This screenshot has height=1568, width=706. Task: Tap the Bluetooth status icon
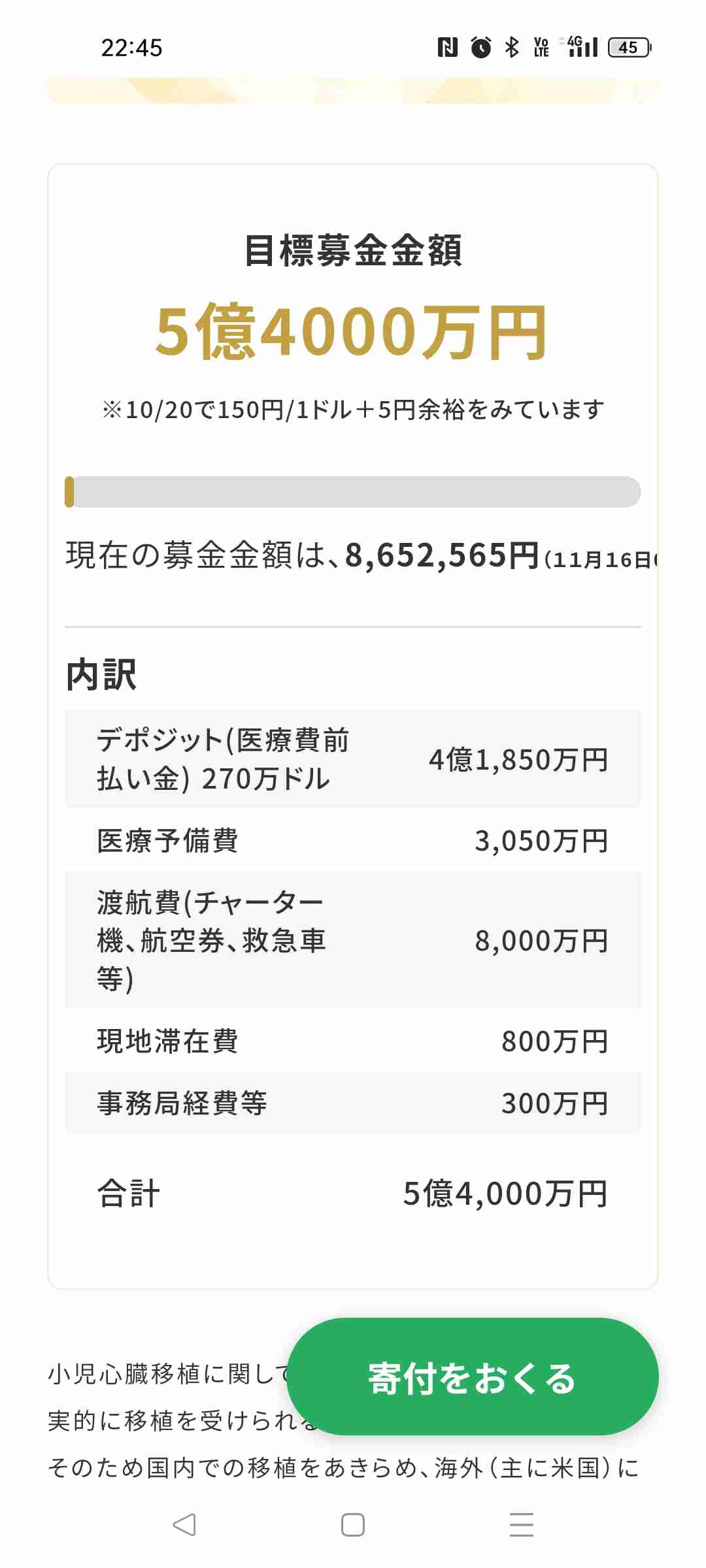click(x=512, y=47)
